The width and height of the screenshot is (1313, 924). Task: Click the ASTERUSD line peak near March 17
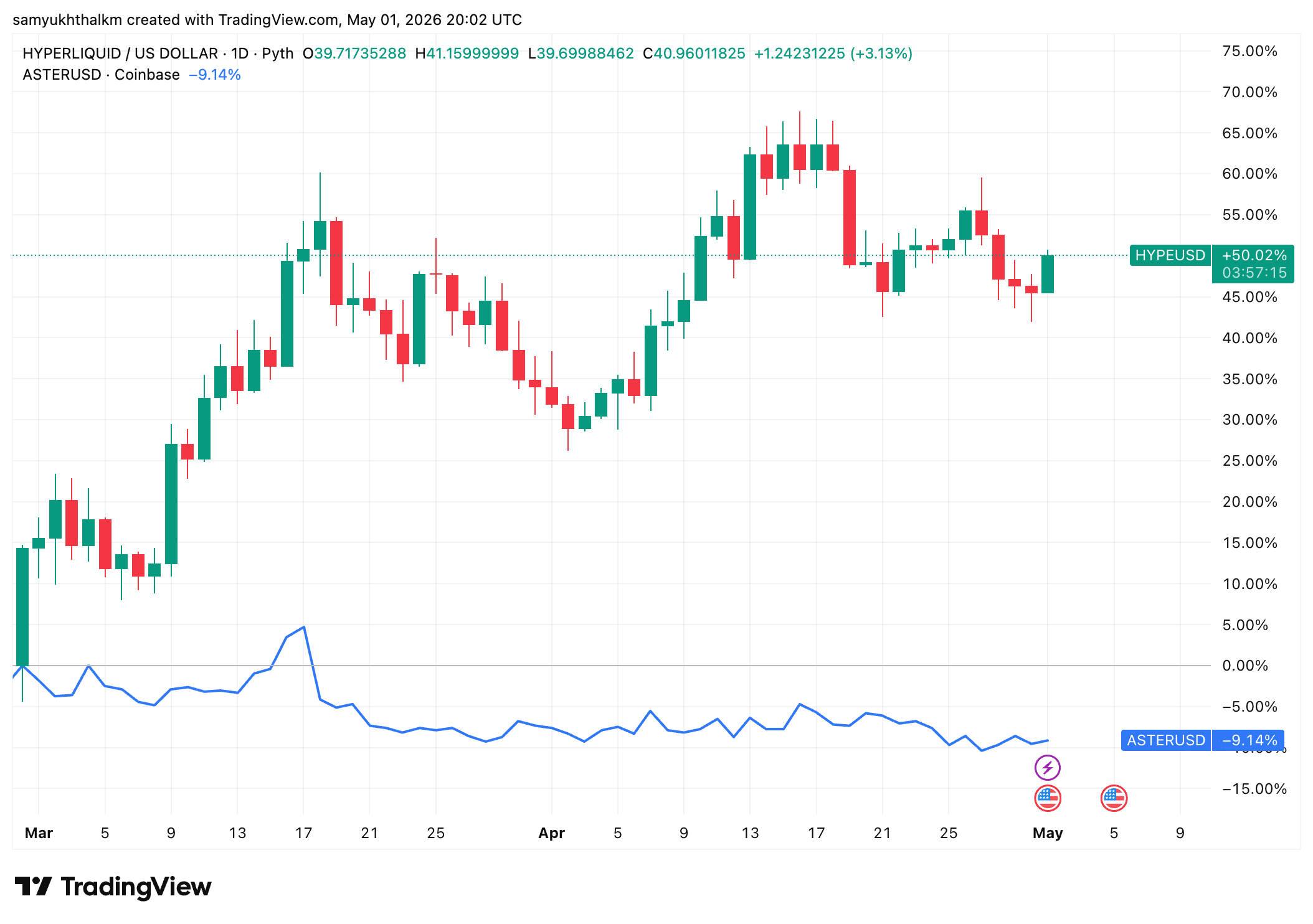point(303,628)
